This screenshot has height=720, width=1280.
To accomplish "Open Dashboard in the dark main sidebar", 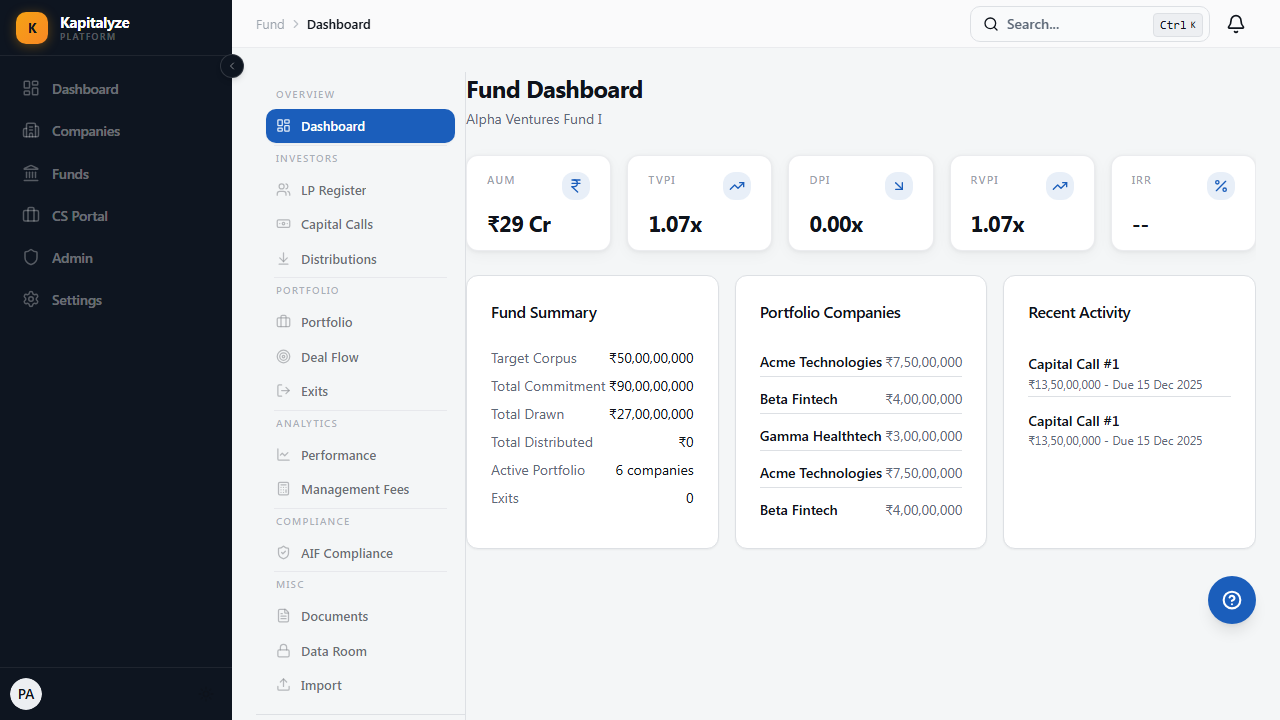I will pyautogui.click(x=116, y=89).
